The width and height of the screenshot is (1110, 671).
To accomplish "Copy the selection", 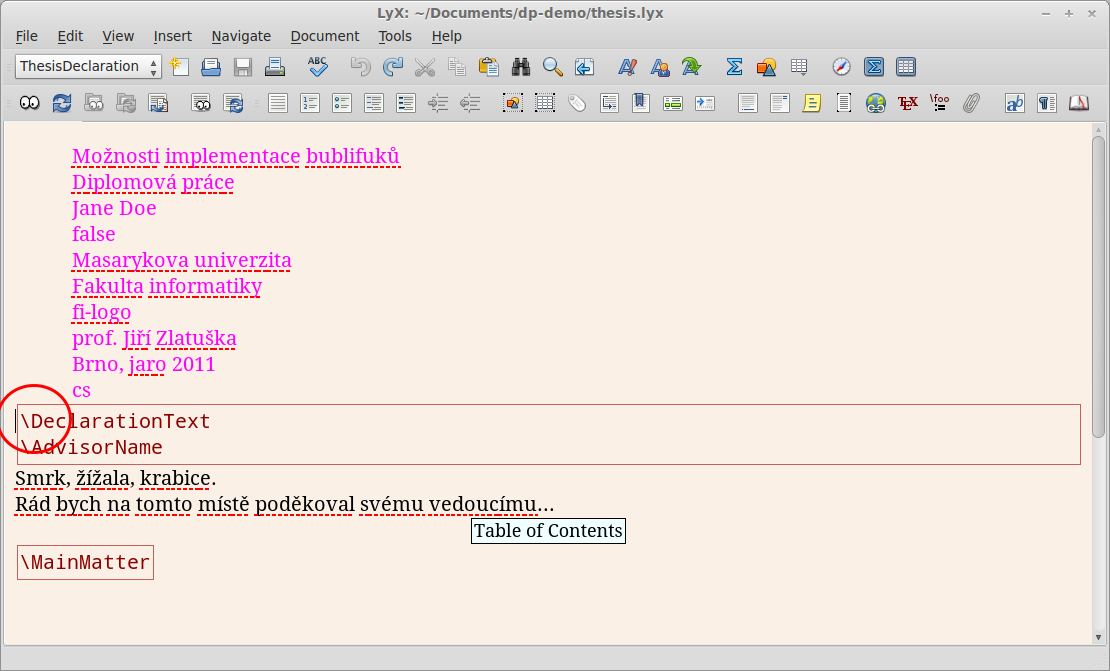I will click(457, 67).
